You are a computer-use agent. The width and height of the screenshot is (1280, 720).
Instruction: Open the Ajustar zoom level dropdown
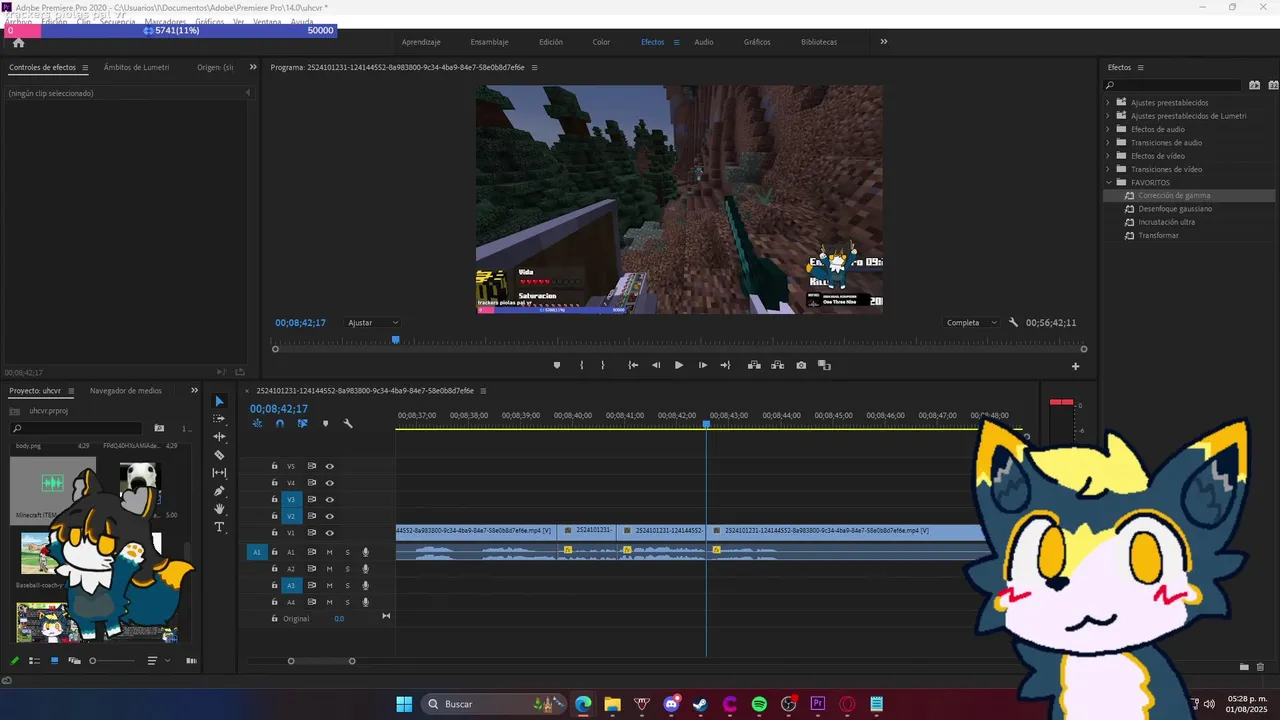[x=373, y=323]
